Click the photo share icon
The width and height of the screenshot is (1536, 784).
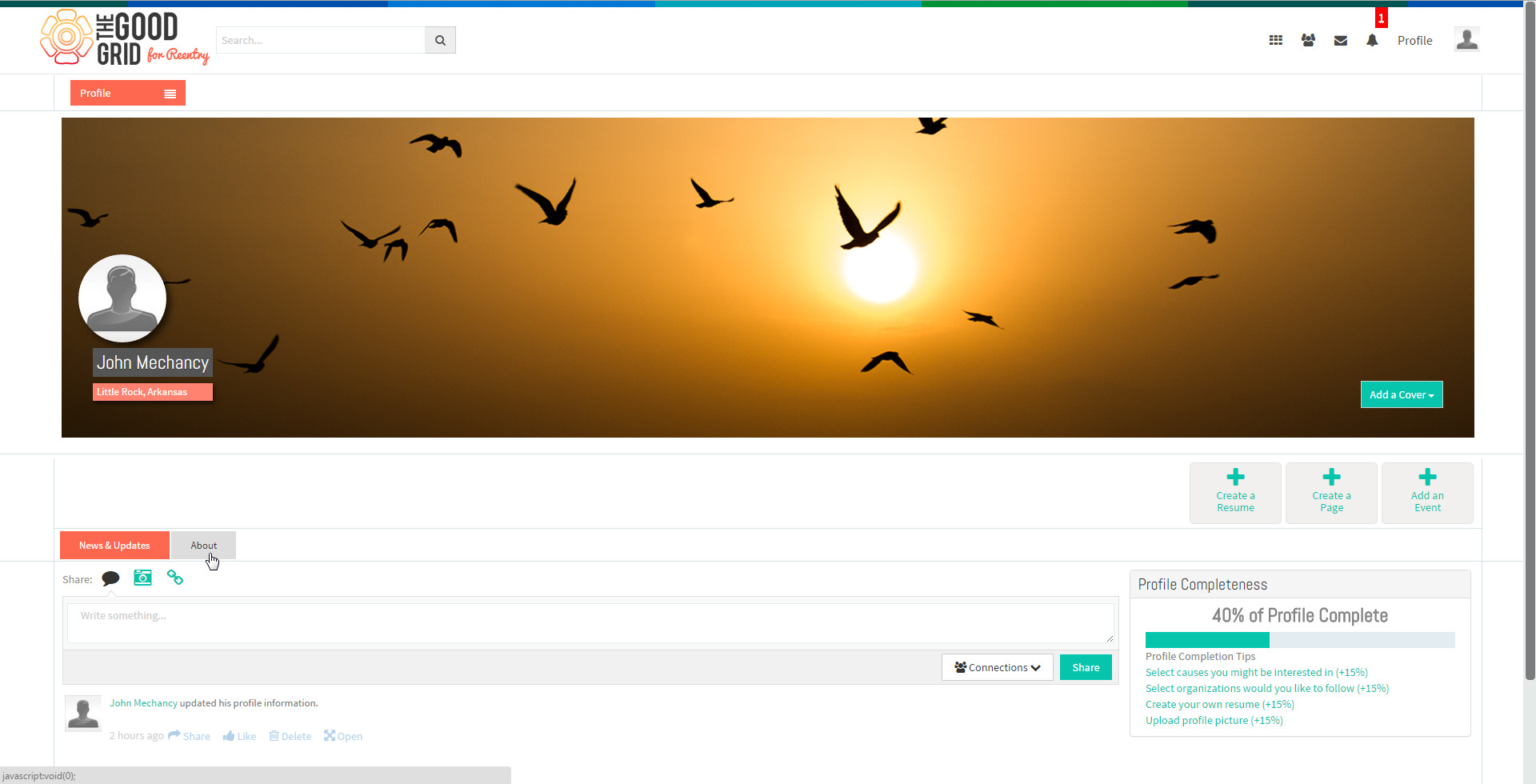[x=142, y=578]
